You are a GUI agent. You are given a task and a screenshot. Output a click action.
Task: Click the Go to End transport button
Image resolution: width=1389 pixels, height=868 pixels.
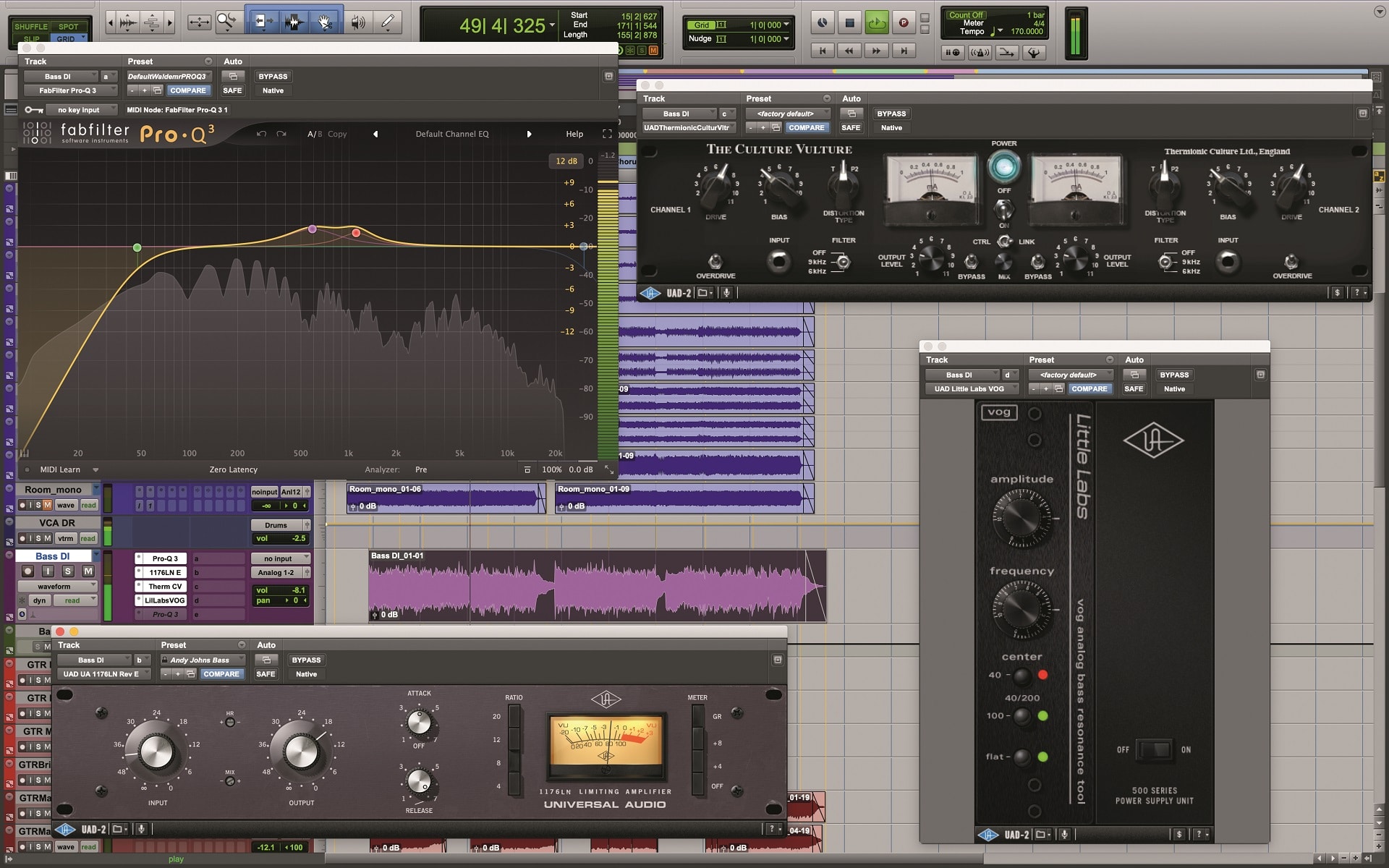click(x=903, y=51)
